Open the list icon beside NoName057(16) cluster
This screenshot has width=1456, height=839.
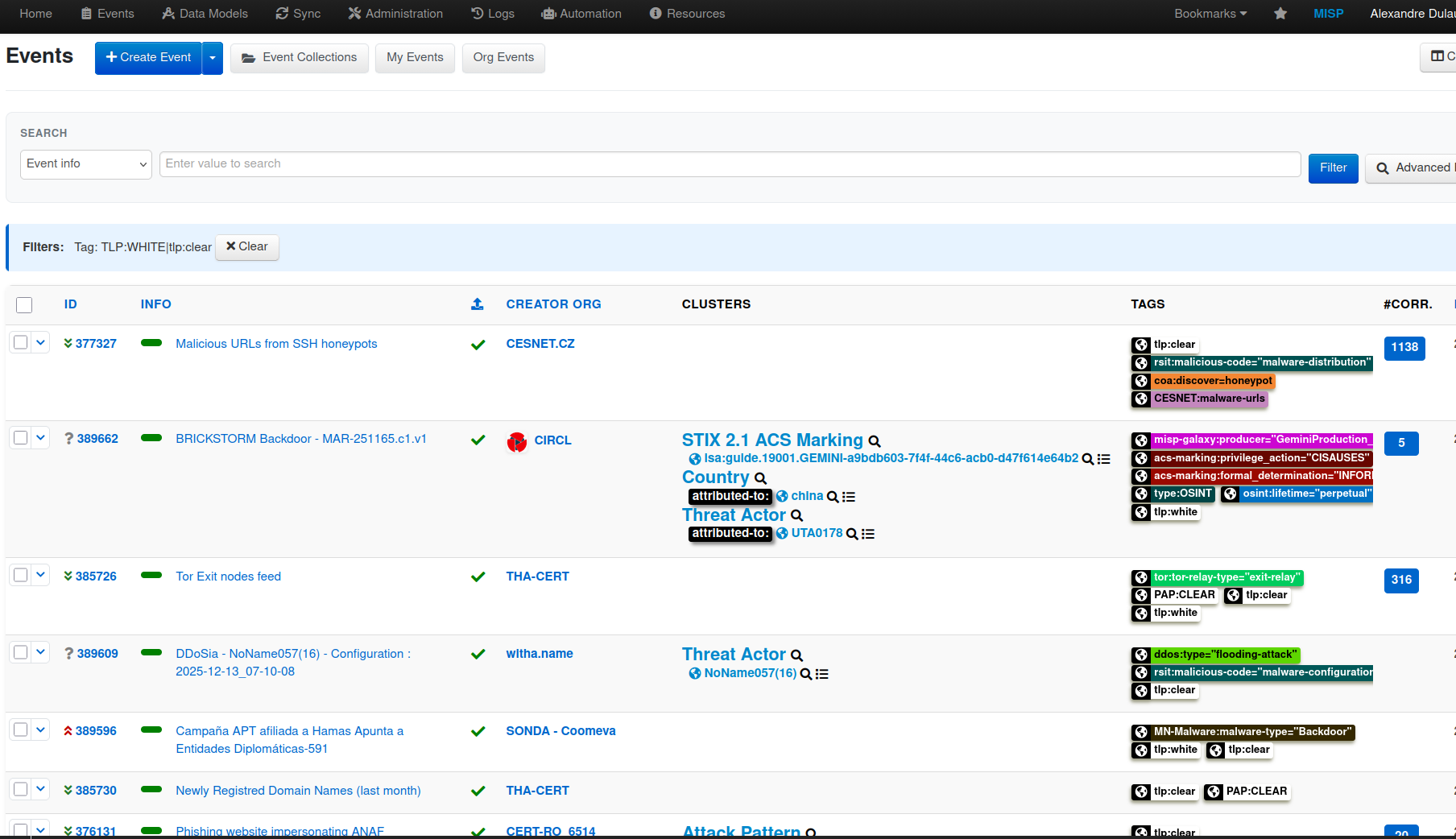[x=821, y=674]
